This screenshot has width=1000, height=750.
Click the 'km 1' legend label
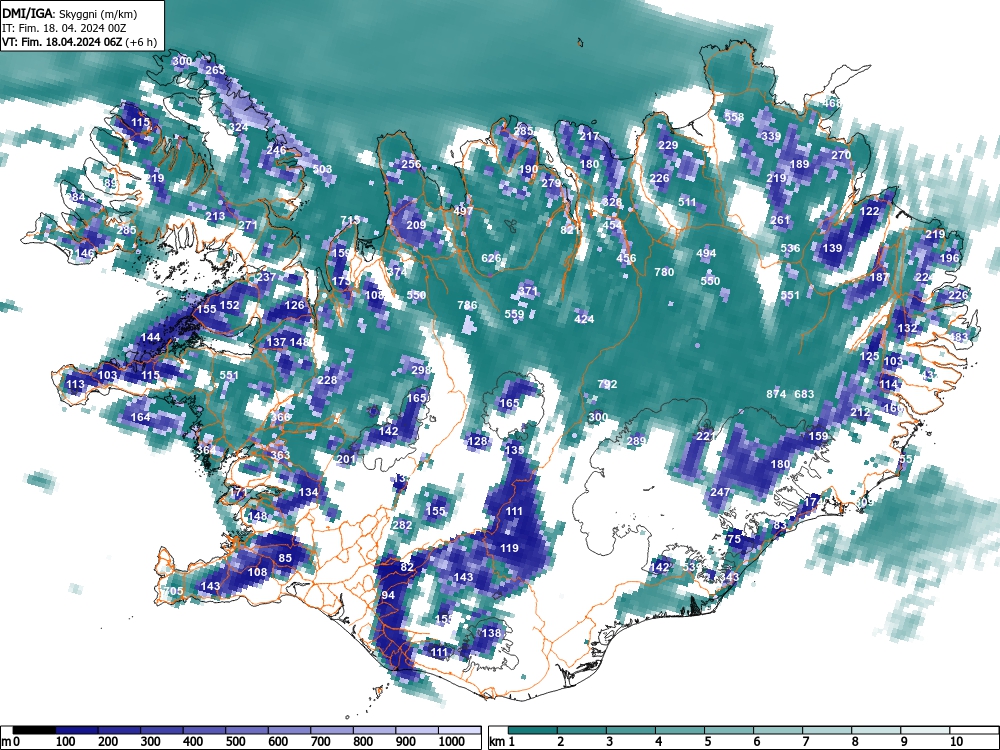coord(503,742)
